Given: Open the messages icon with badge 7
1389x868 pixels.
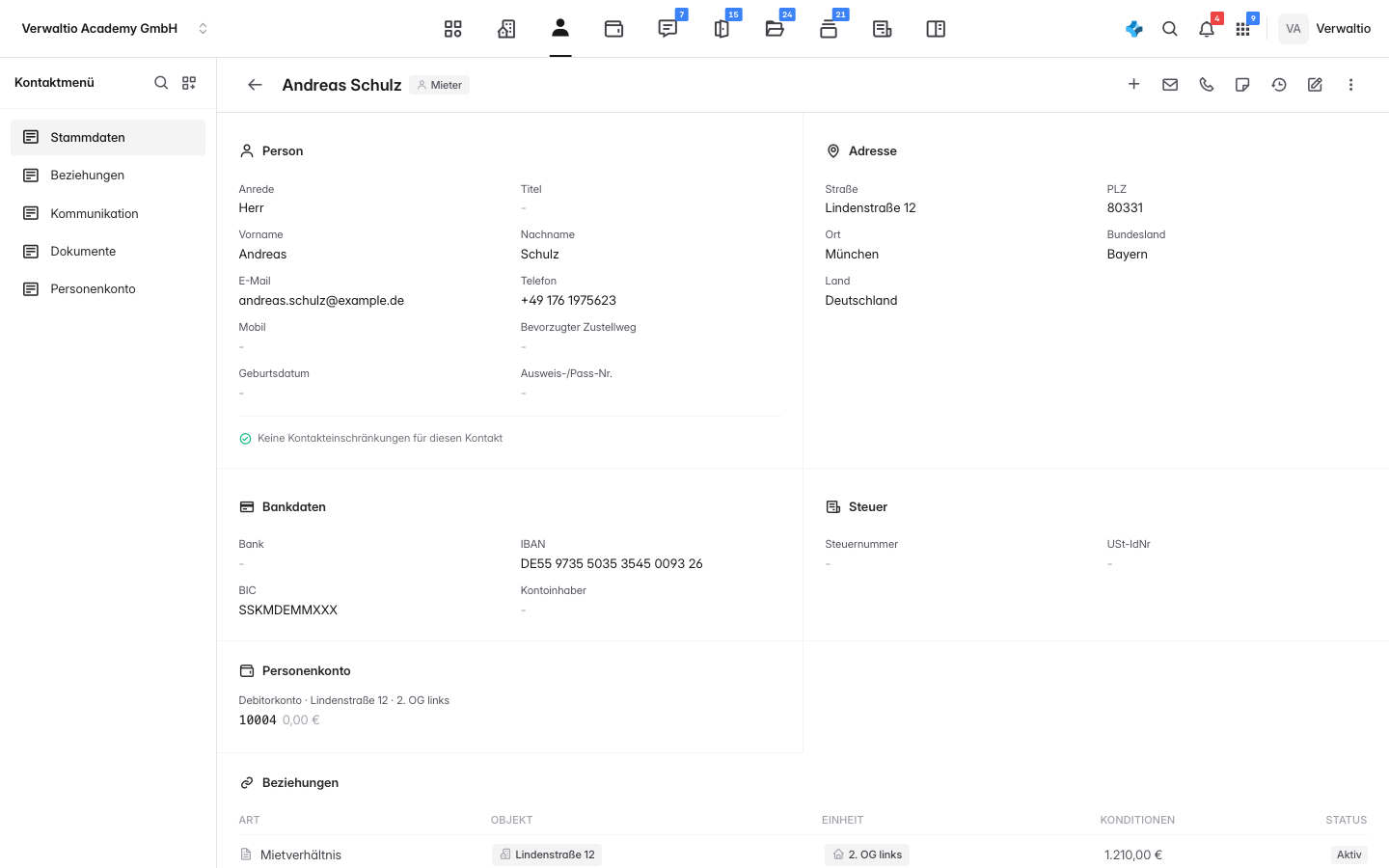Looking at the screenshot, I should pyautogui.click(x=667, y=29).
